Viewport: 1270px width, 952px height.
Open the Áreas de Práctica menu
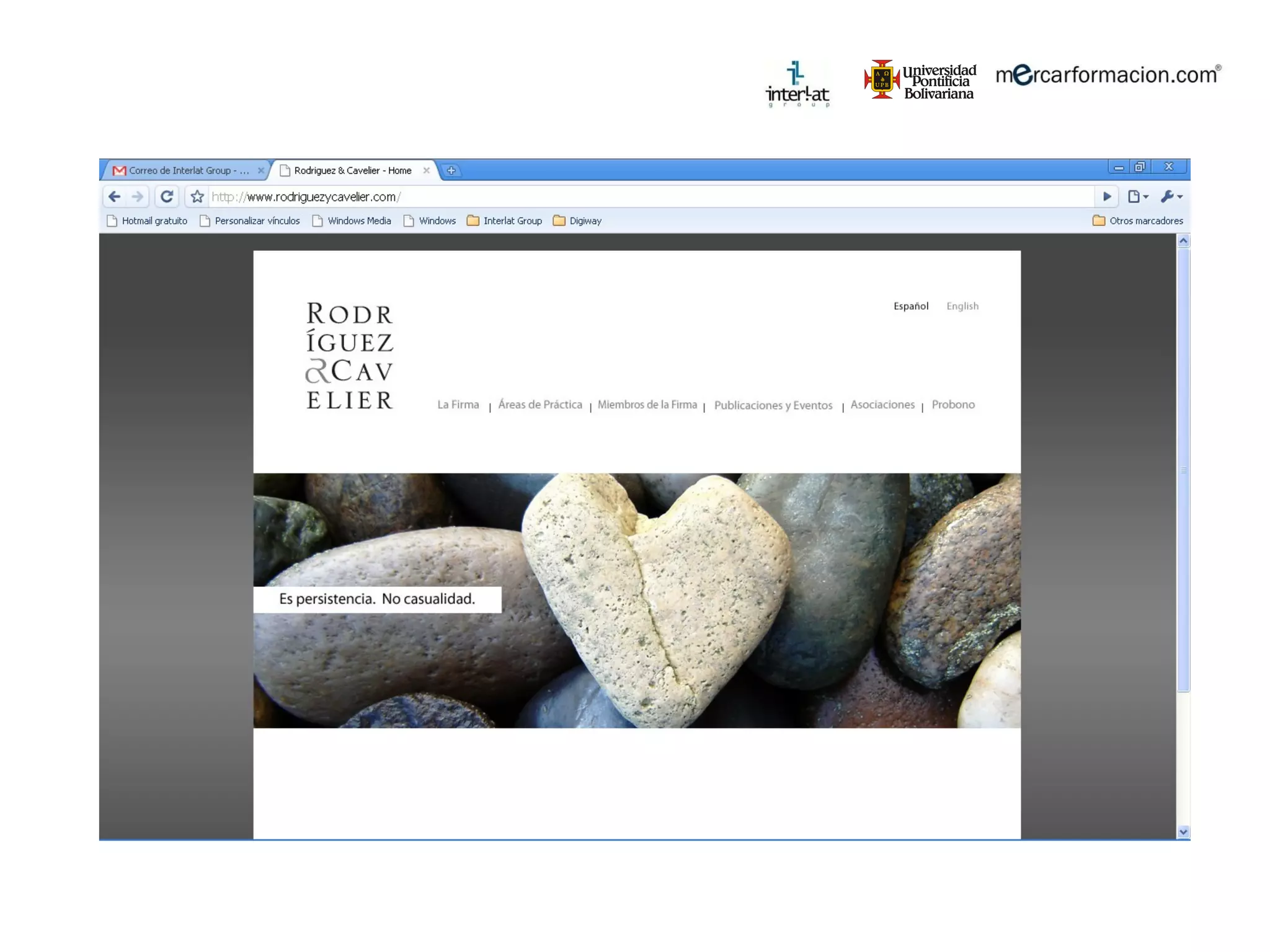(x=540, y=405)
